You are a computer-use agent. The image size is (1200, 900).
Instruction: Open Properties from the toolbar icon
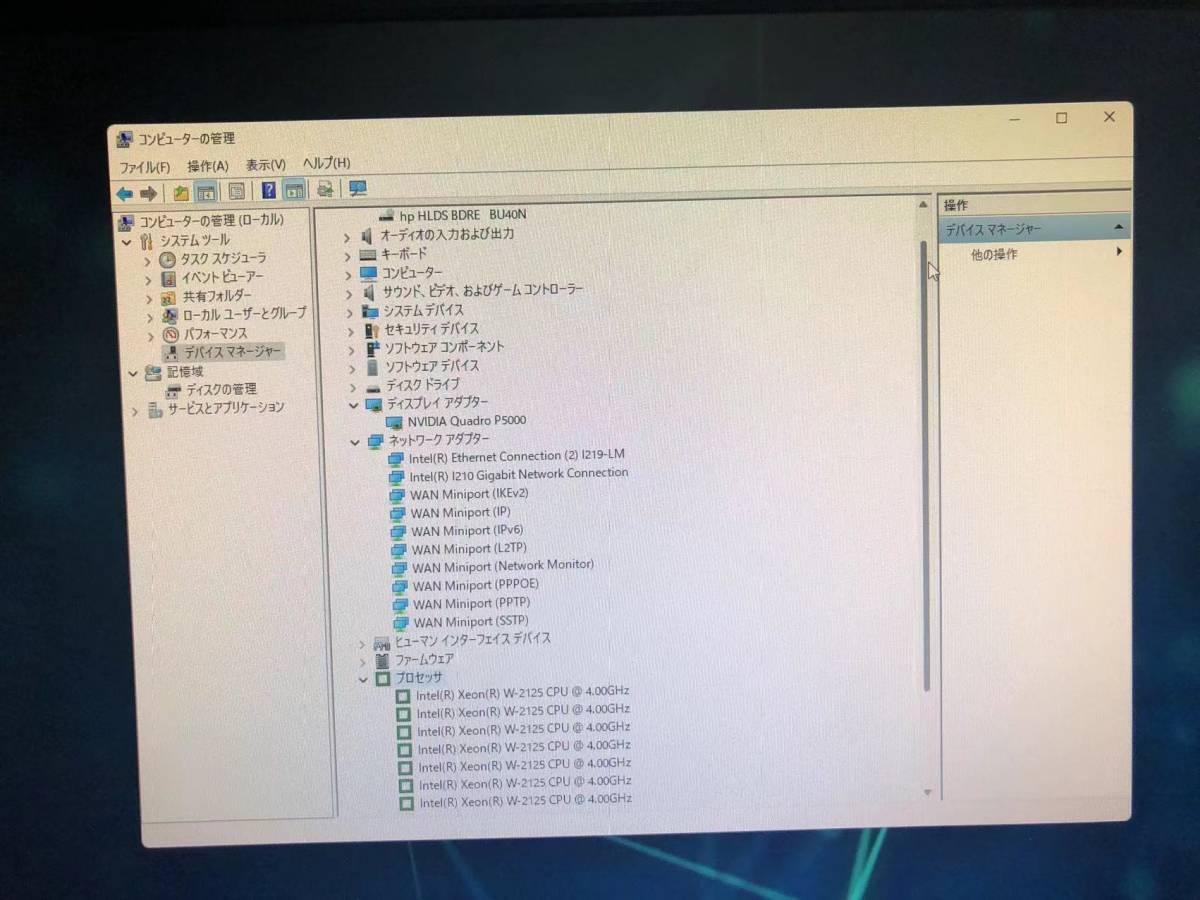(236, 191)
